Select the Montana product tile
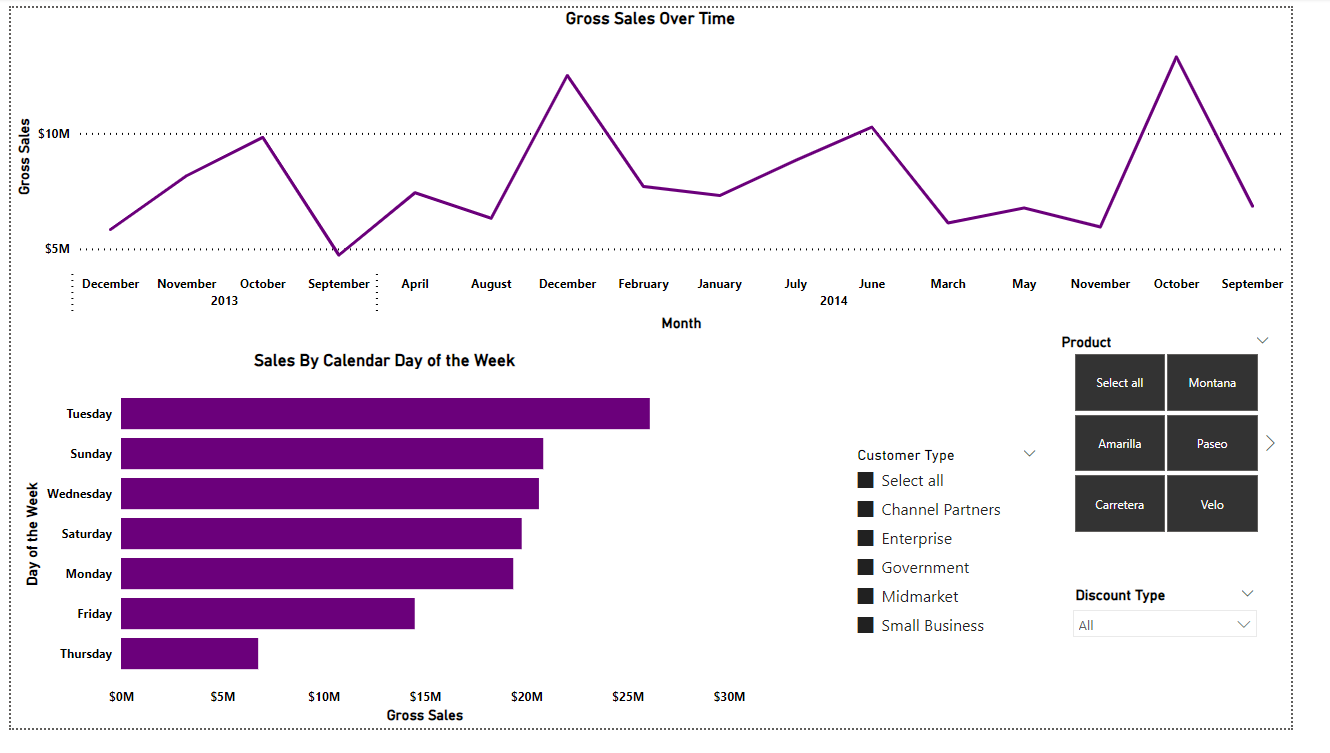1330x753 pixels. tap(1212, 382)
